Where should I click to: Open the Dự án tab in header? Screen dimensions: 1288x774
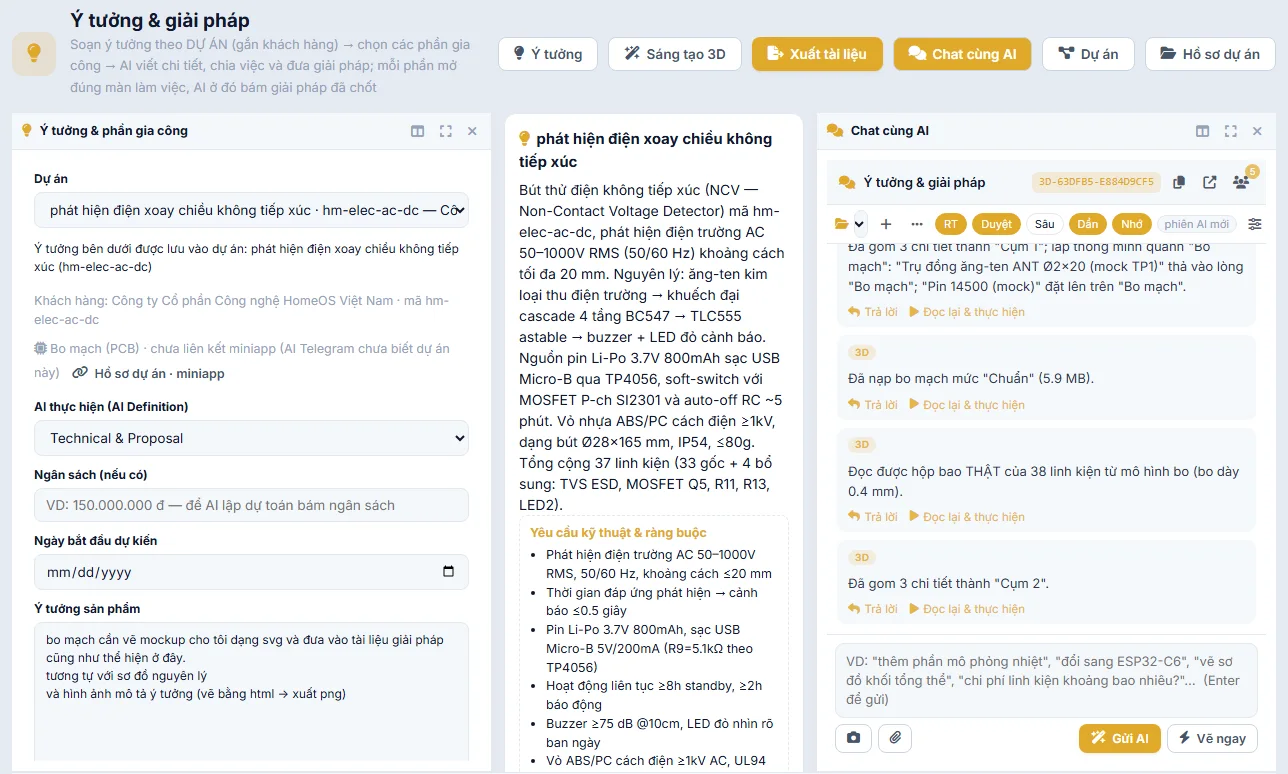point(1088,54)
